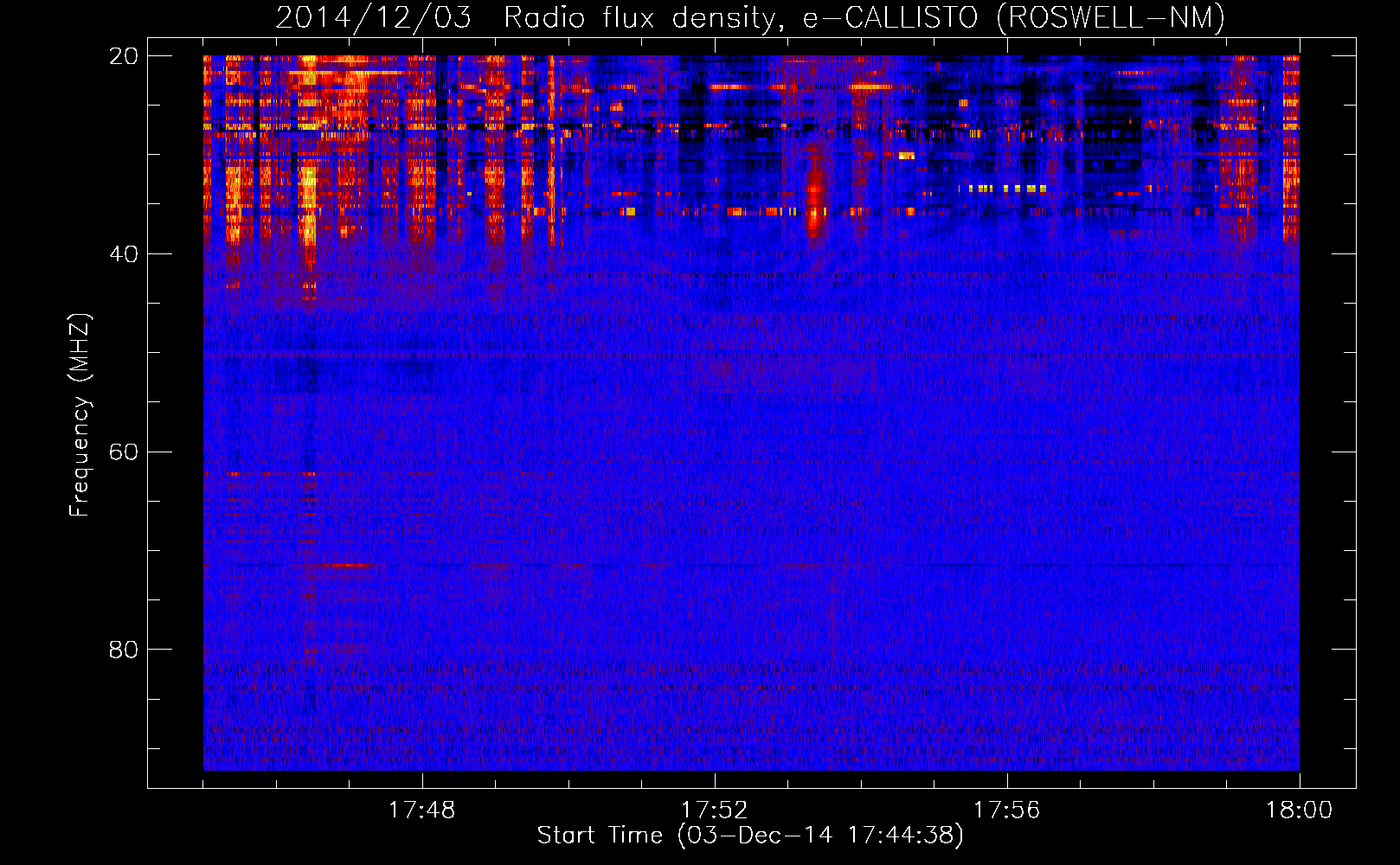
Task: Click the 20 frequency tick label
Action: click(123, 56)
